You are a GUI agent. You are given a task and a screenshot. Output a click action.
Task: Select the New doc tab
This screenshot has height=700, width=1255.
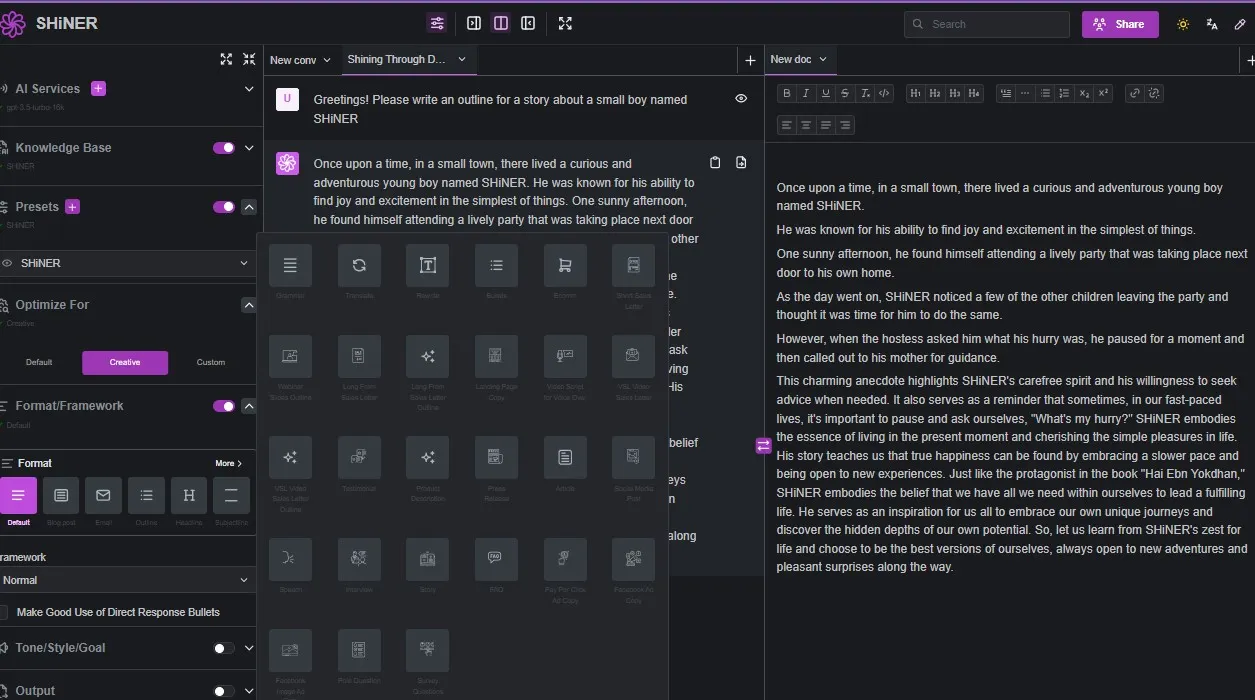click(x=790, y=60)
